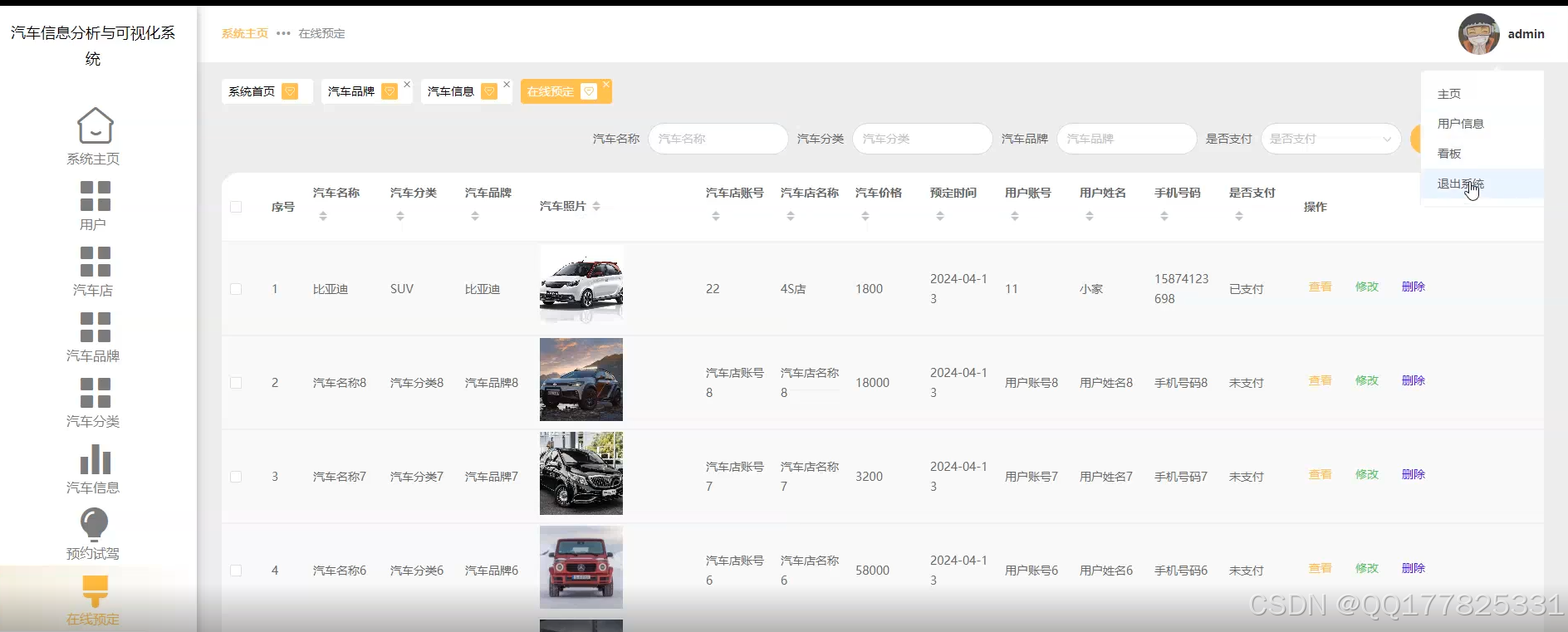Toggle the select-all checkbox in table header
Image resolution: width=1568 pixels, height=632 pixels.
(236, 207)
